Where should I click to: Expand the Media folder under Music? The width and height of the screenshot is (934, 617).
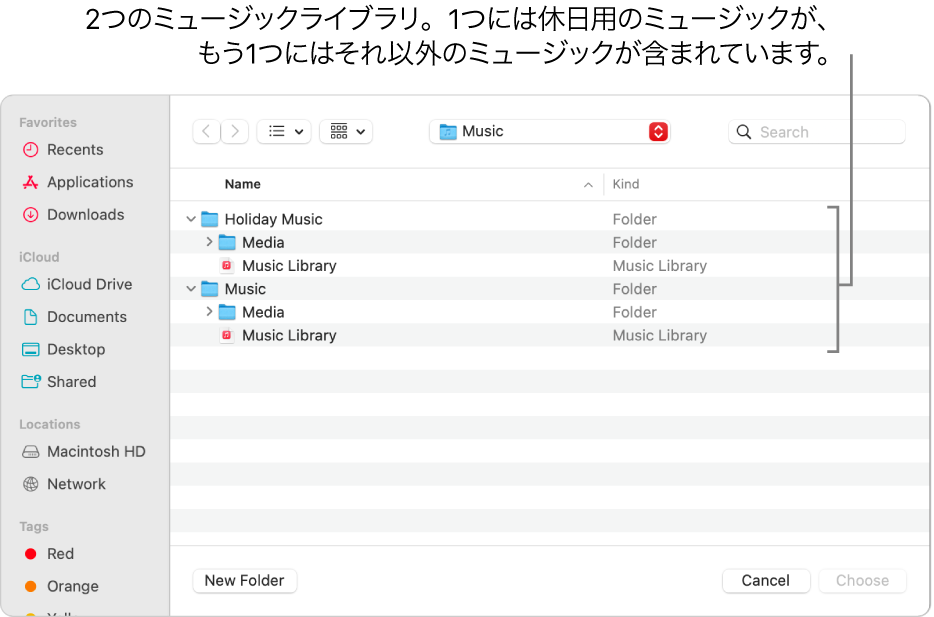pyautogui.click(x=209, y=311)
